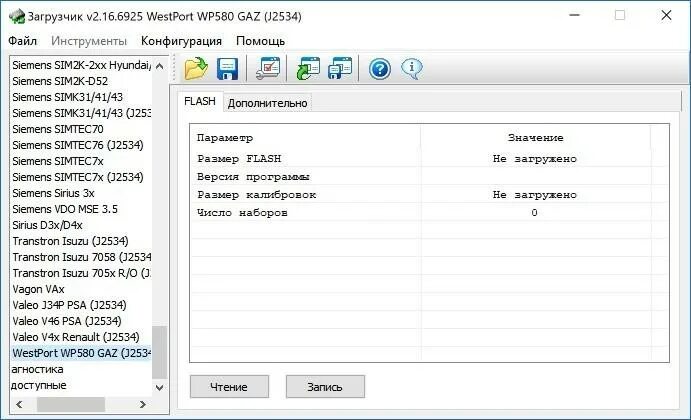The width and height of the screenshot is (691, 420).
Task: Click the Версия программы row label
Action: coord(253,177)
